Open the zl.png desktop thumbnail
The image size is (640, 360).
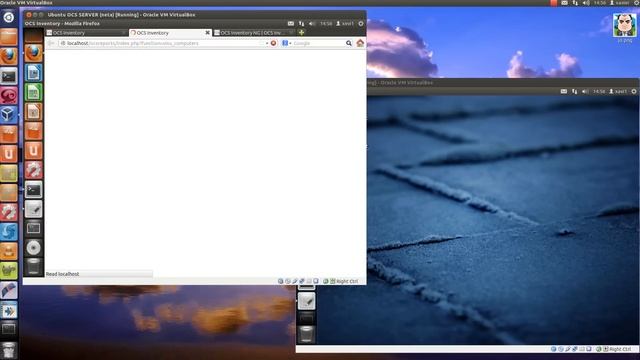click(x=624, y=25)
